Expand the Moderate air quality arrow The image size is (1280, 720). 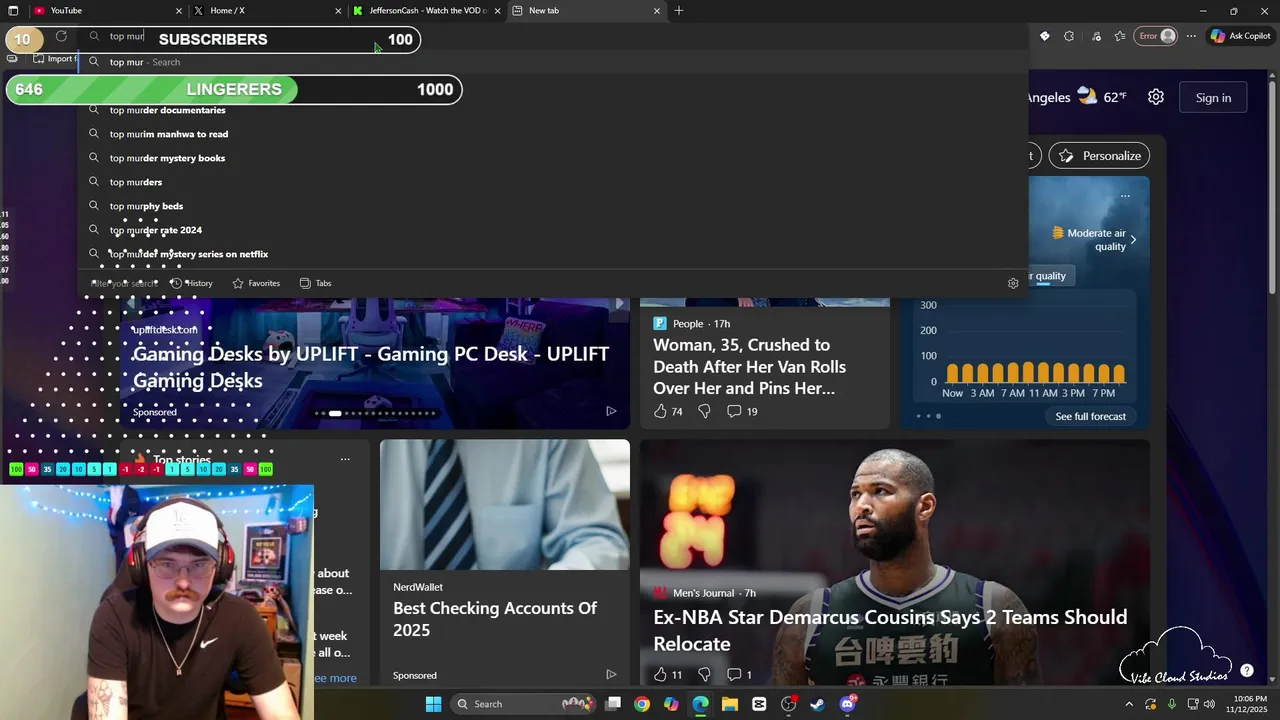[1133, 240]
